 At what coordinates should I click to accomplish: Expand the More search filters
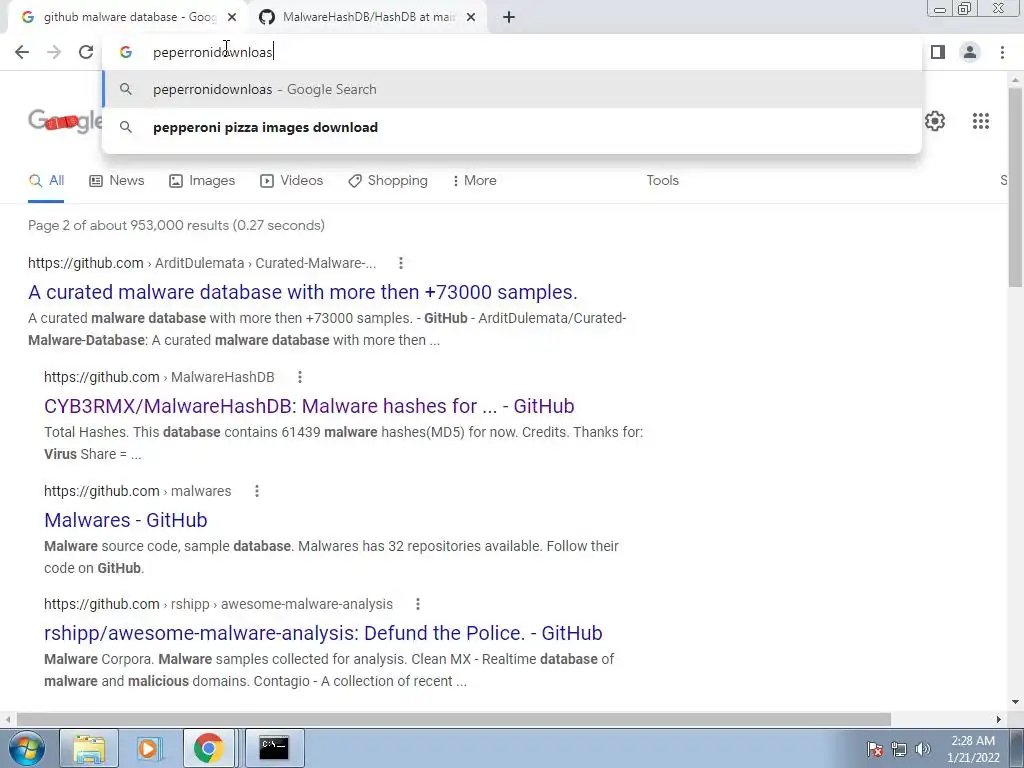point(475,181)
